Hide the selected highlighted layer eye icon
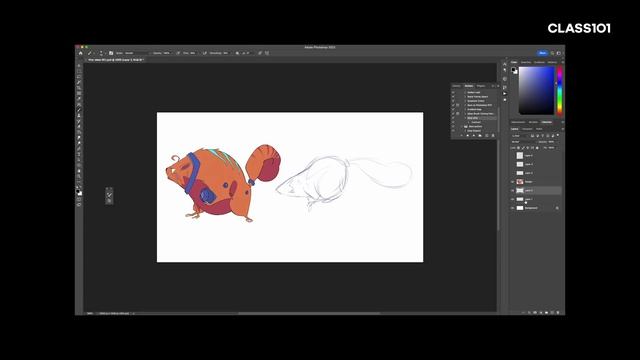Screen dimensions: 640x360 513,190
